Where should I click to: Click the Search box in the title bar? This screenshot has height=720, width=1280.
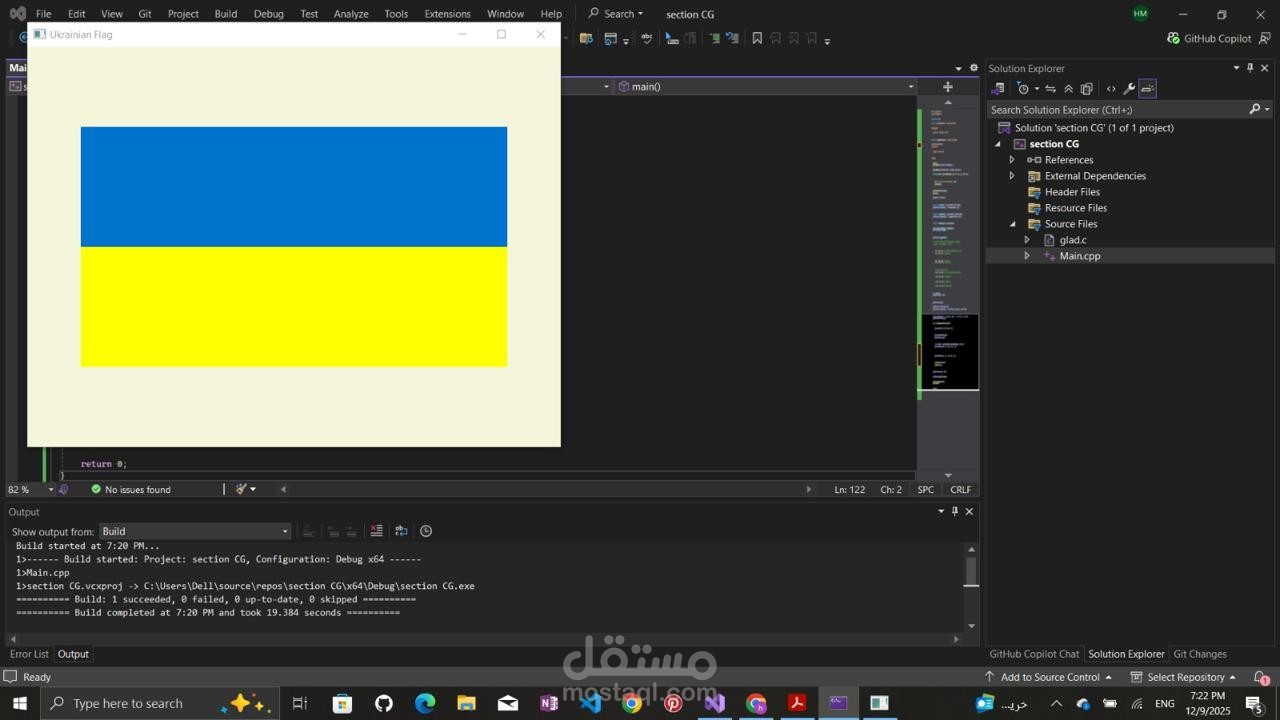[616, 14]
